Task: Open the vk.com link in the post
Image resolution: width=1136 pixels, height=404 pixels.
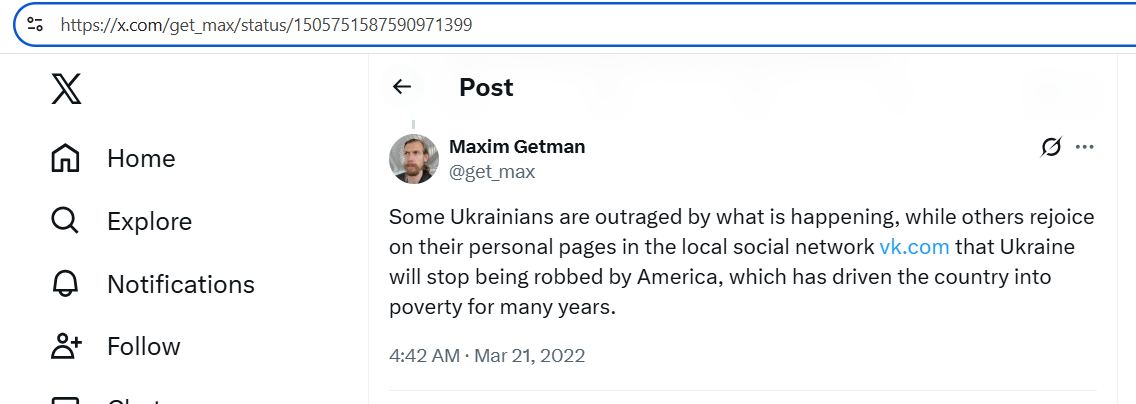Action: point(914,246)
